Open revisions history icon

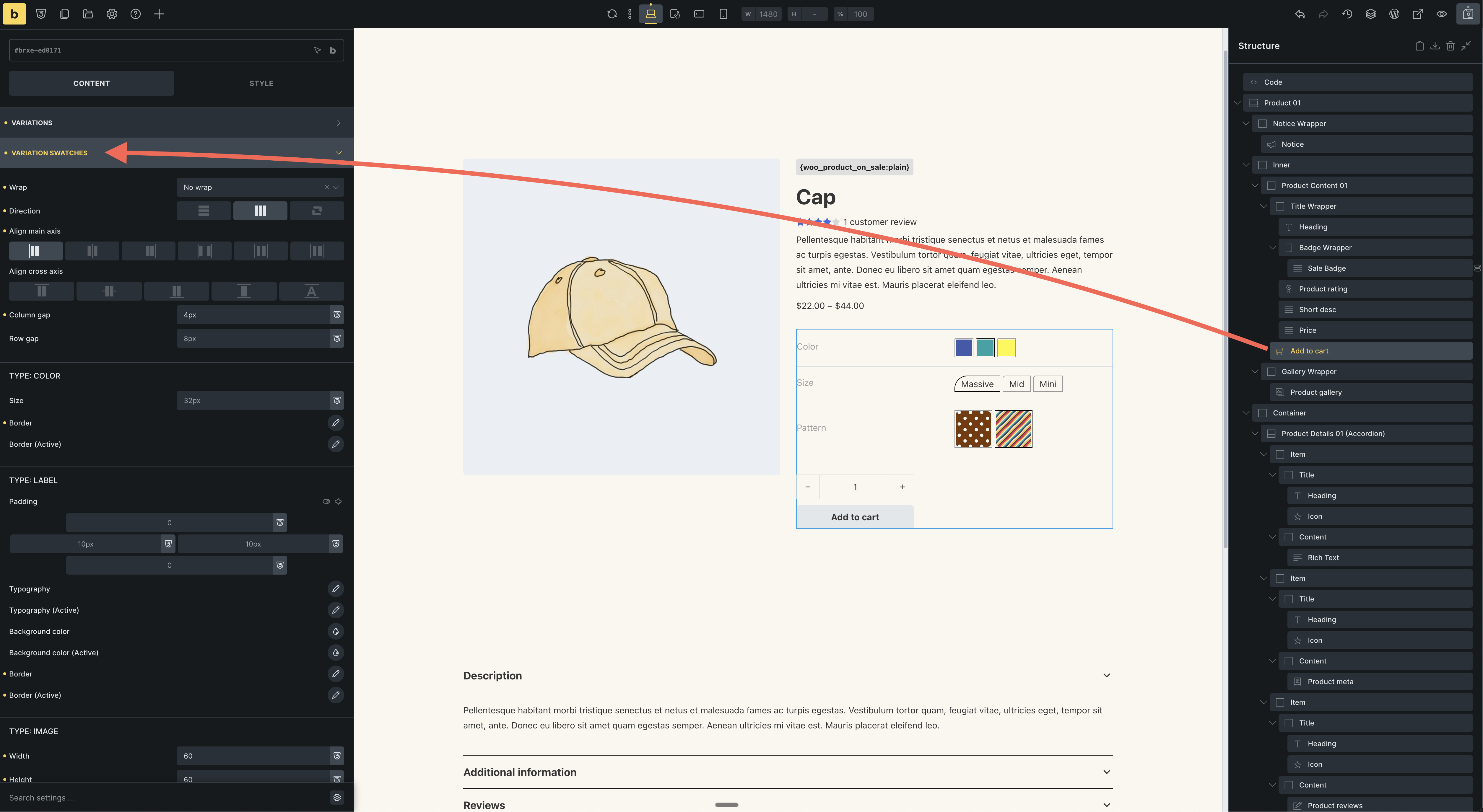(x=1347, y=14)
